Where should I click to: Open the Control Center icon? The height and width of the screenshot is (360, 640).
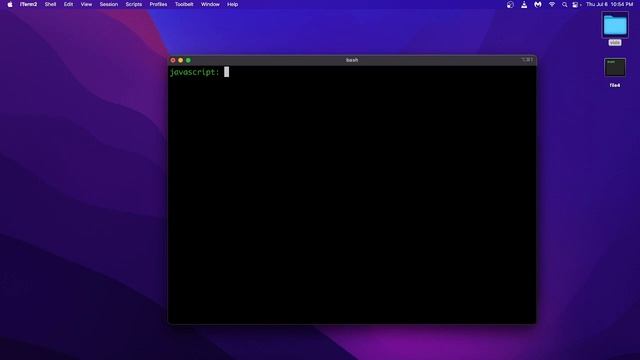point(576,4)
